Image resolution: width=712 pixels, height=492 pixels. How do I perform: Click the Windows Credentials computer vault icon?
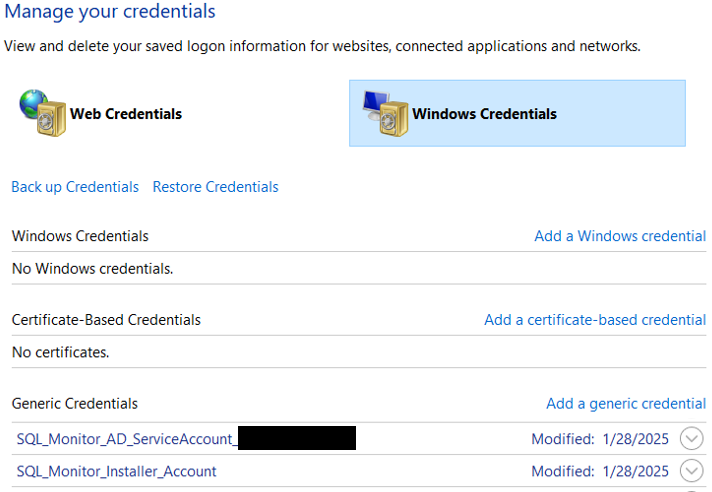(386, 113)
